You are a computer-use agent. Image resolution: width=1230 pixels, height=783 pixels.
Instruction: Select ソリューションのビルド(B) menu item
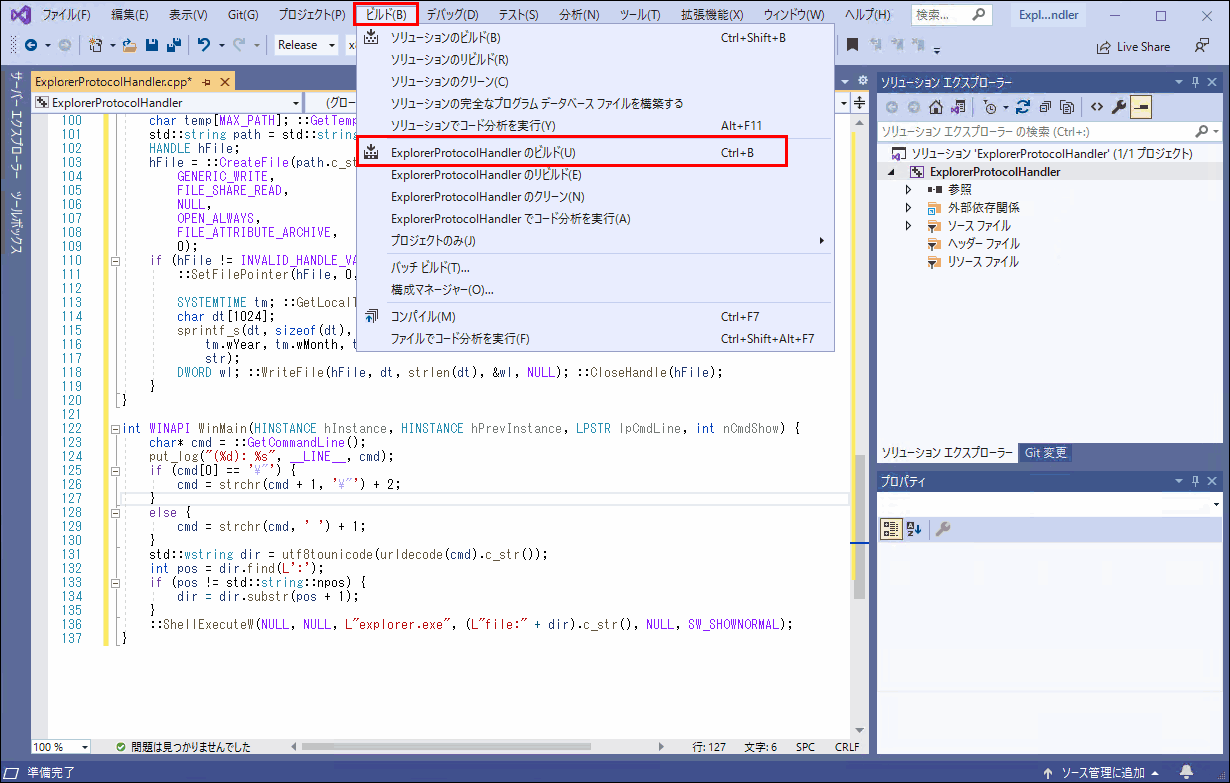point(595,38)
